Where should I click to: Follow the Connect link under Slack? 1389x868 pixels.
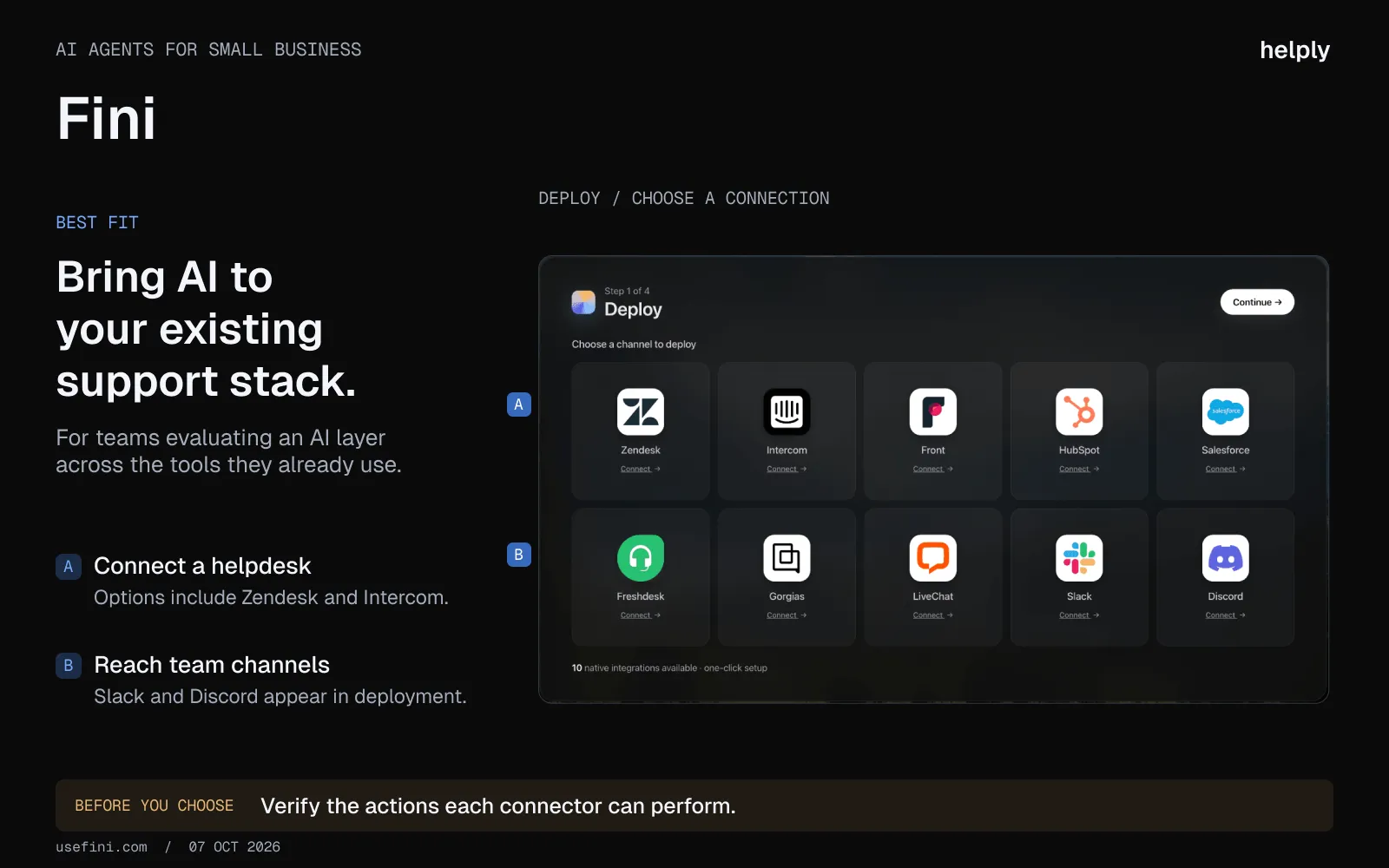point(1079,615)
